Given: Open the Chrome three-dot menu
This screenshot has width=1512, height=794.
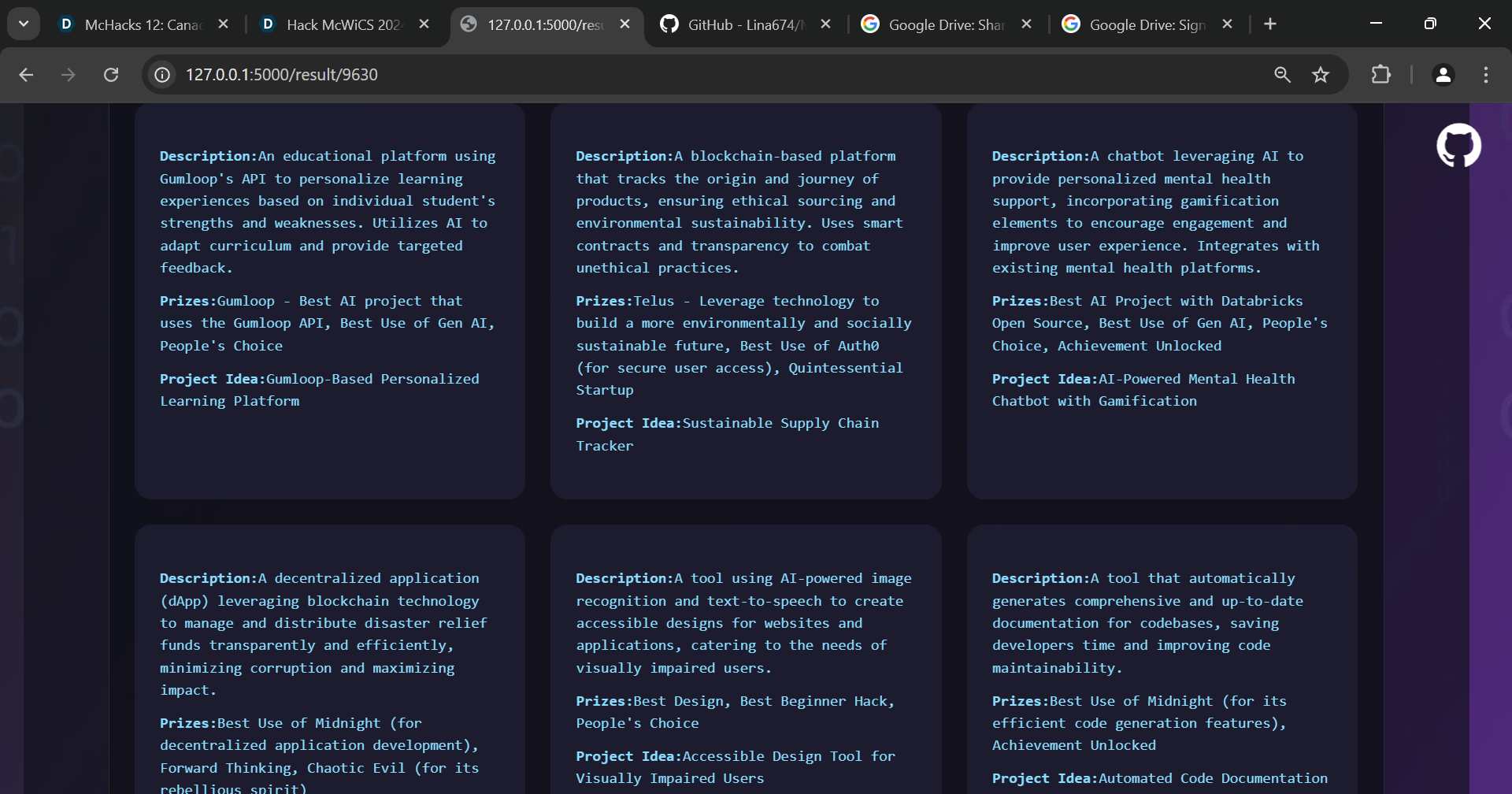Looking at the screenshot, I should click(x=1486, y=75).
